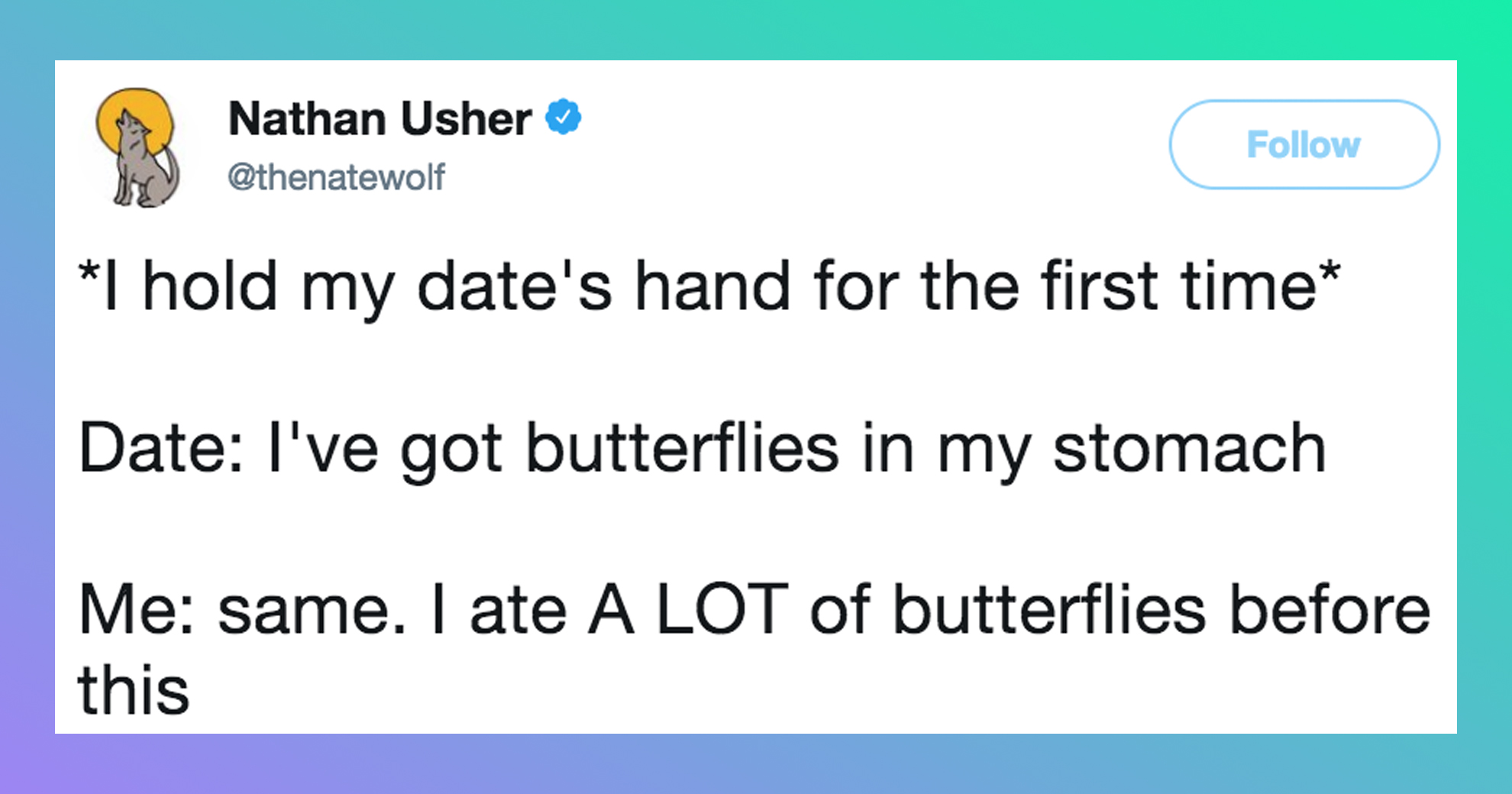The height and width of the screenshot is (794, 1512).
Task: Select "butterflies" in the Me line
Action: coord(1049,609)
